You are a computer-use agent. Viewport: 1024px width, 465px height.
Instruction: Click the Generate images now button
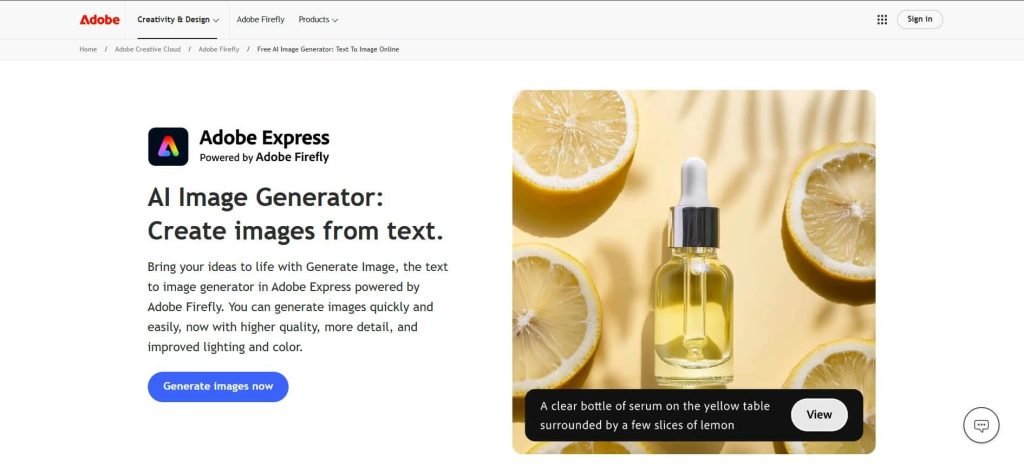(218, 387)
